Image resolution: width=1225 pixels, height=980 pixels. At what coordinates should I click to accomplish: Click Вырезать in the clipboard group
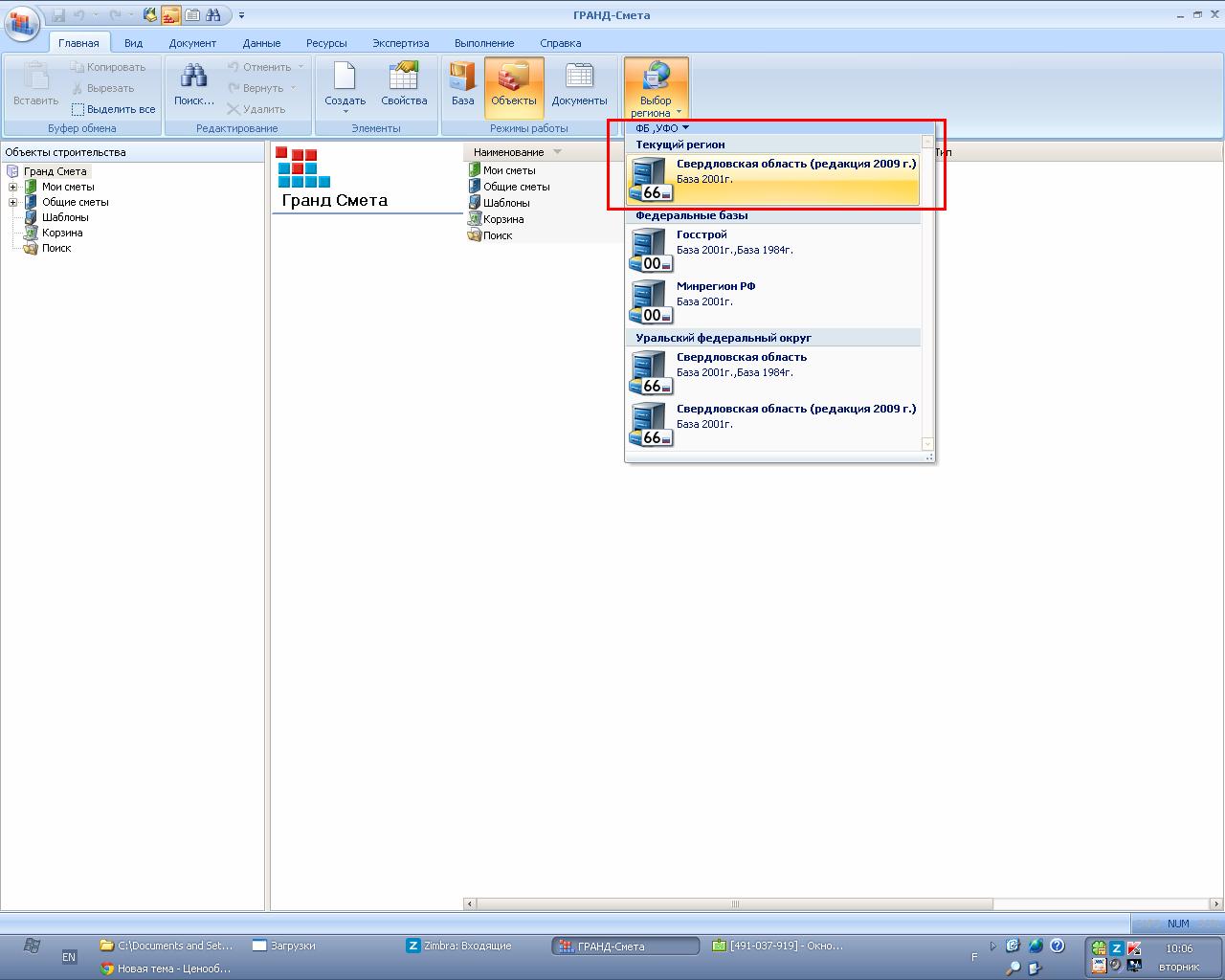click(x=103, y=88)
